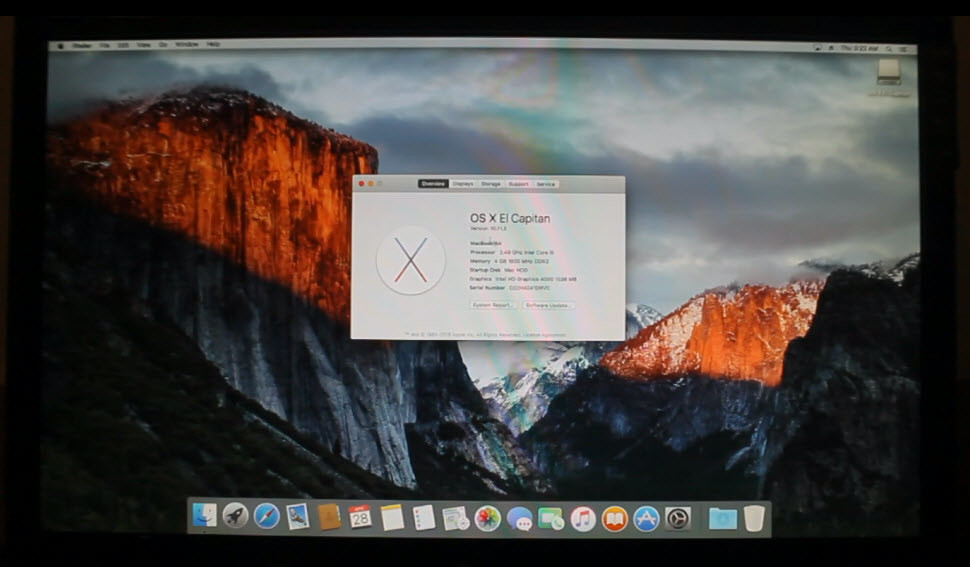Switch to the Displays tab

tap(463, 184)
